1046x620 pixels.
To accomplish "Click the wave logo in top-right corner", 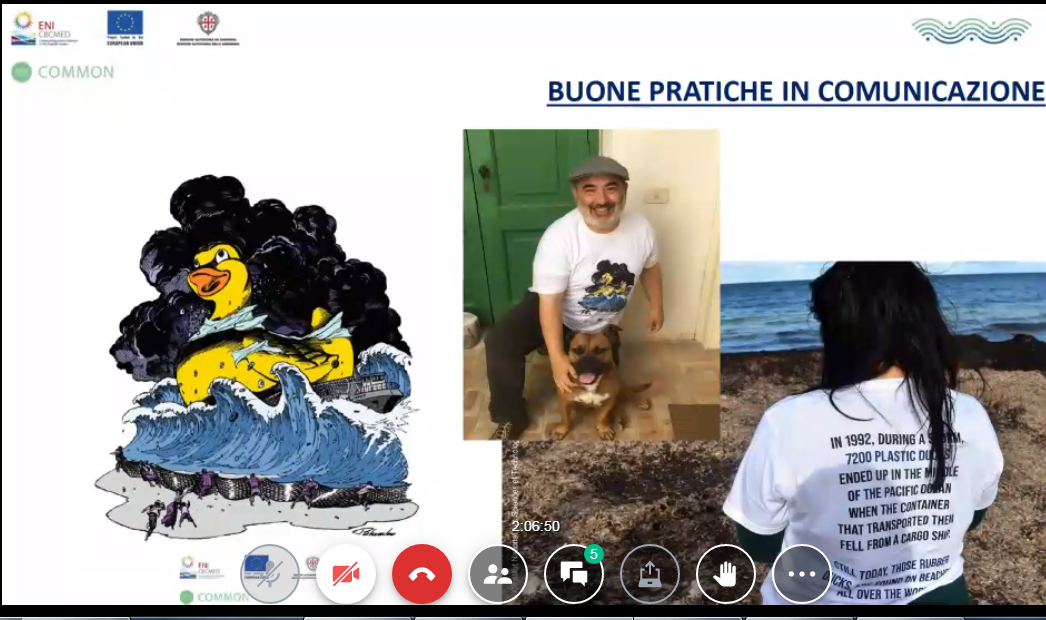I will click(x=972, y=30).
